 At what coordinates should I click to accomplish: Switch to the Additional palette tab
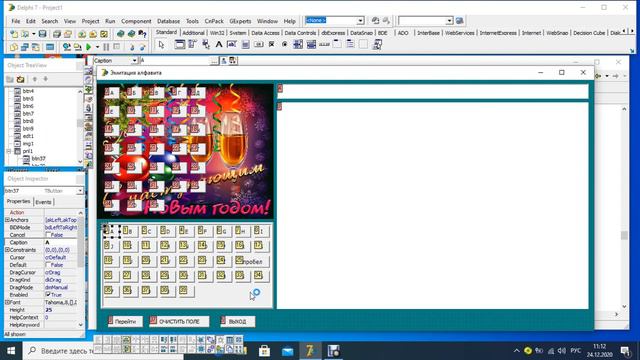point(193,33)
